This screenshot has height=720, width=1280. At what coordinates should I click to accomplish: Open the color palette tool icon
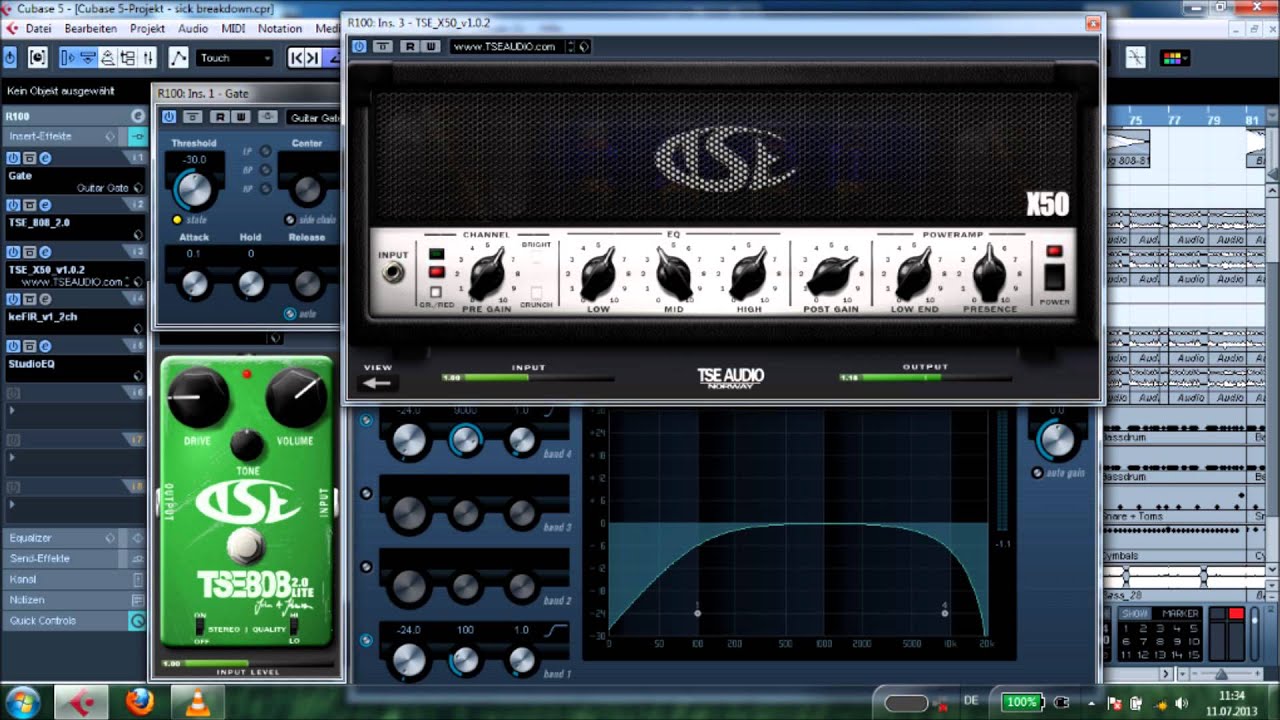(x=1174, y=58)
